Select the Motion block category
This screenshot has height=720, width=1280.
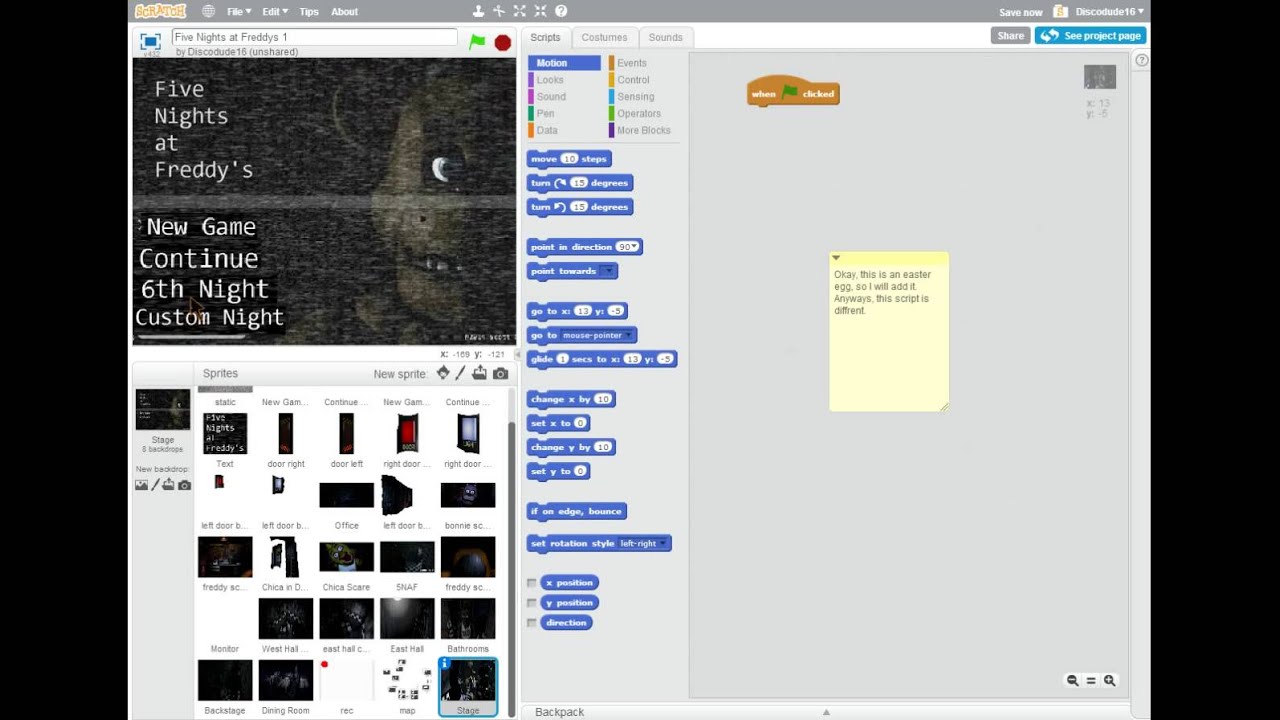click(x=564, y=63)
